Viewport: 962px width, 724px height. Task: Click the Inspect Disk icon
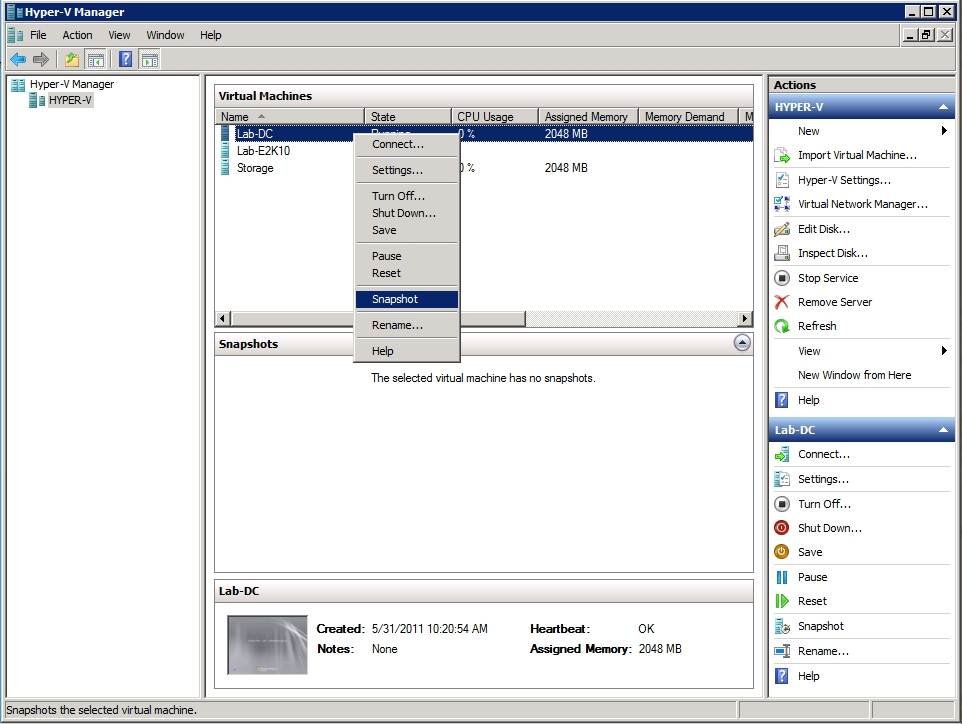click(782, 253)
